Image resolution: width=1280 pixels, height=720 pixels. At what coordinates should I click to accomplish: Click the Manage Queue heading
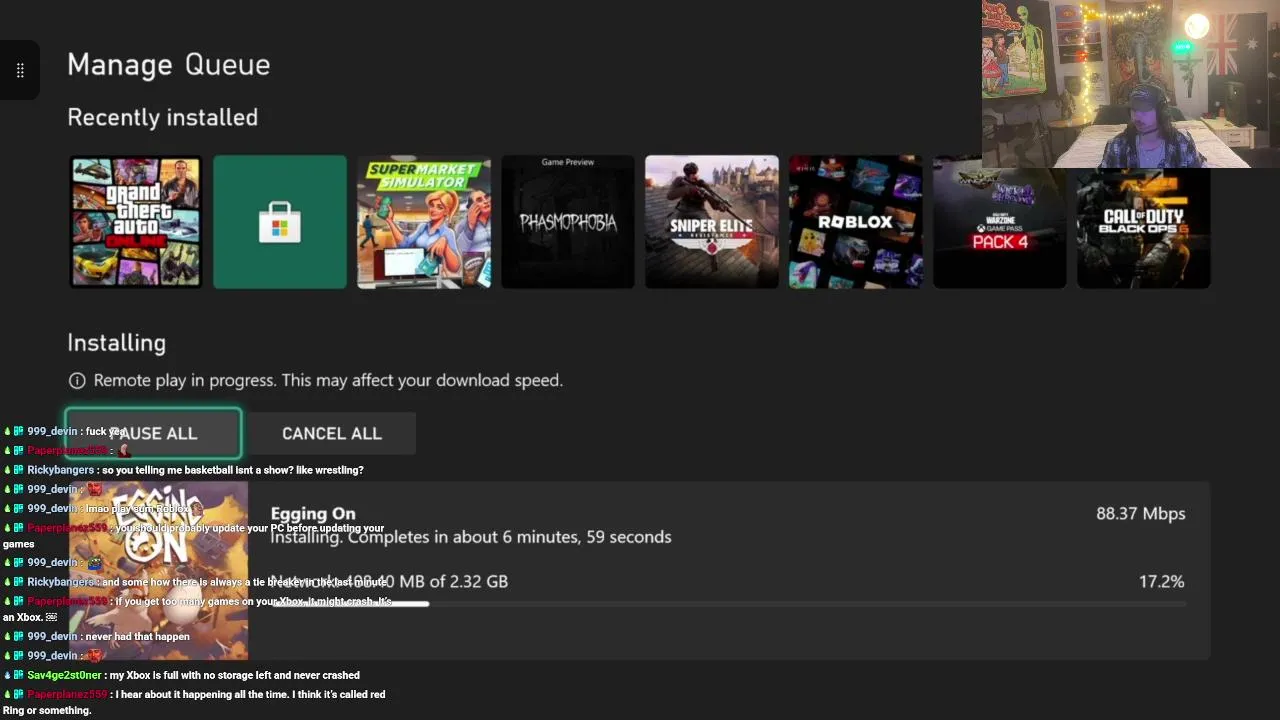(169, 65)
